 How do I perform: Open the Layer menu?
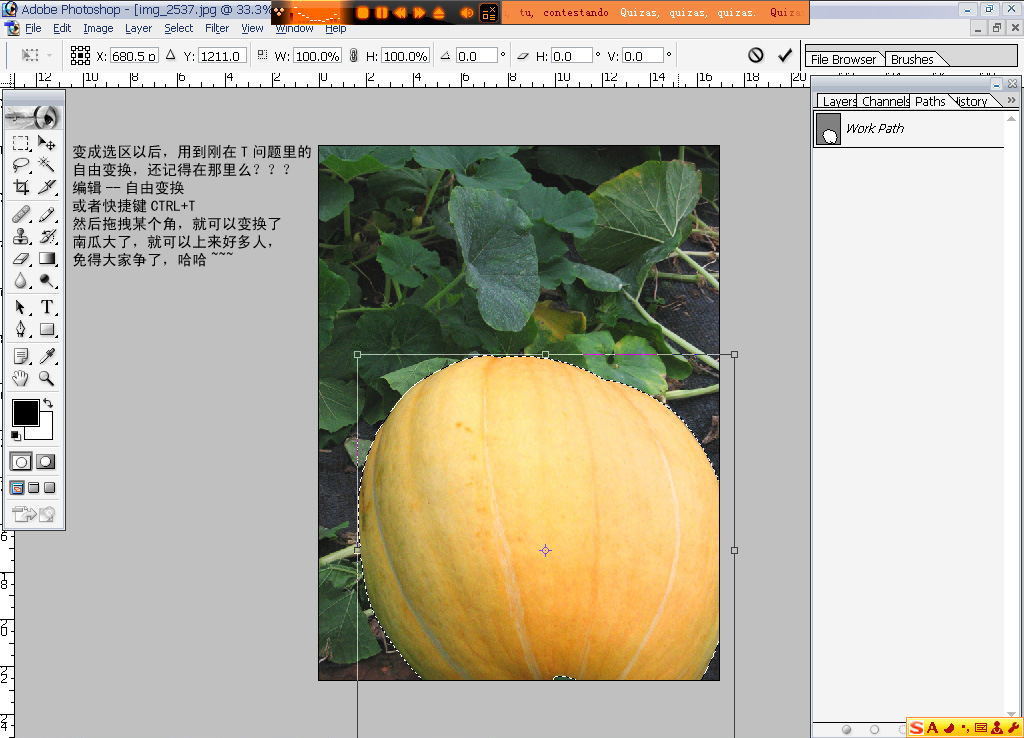[138, 28]
